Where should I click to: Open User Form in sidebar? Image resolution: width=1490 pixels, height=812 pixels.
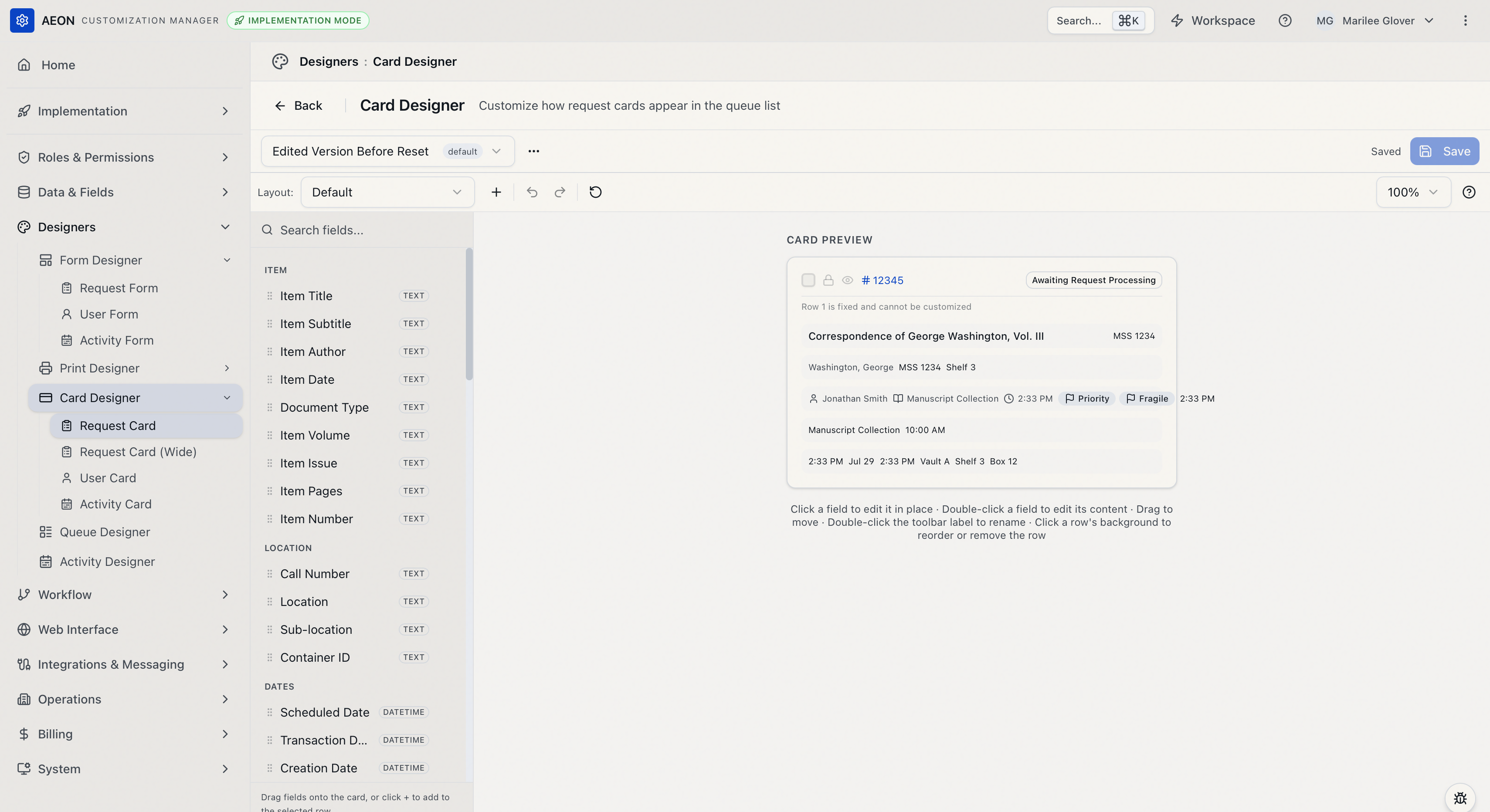(146, 314)
